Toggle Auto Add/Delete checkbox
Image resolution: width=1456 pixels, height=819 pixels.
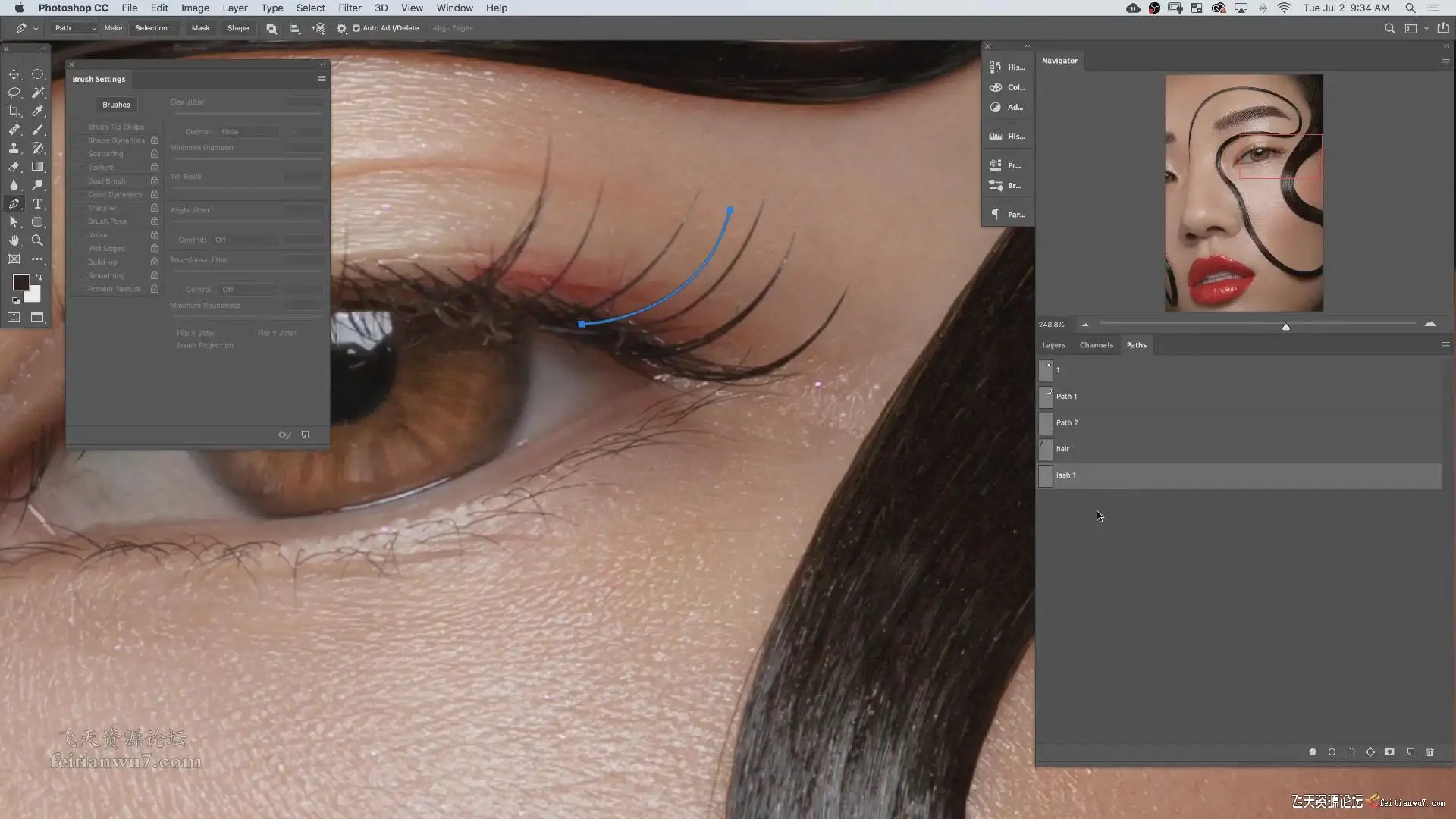(356, 28)
